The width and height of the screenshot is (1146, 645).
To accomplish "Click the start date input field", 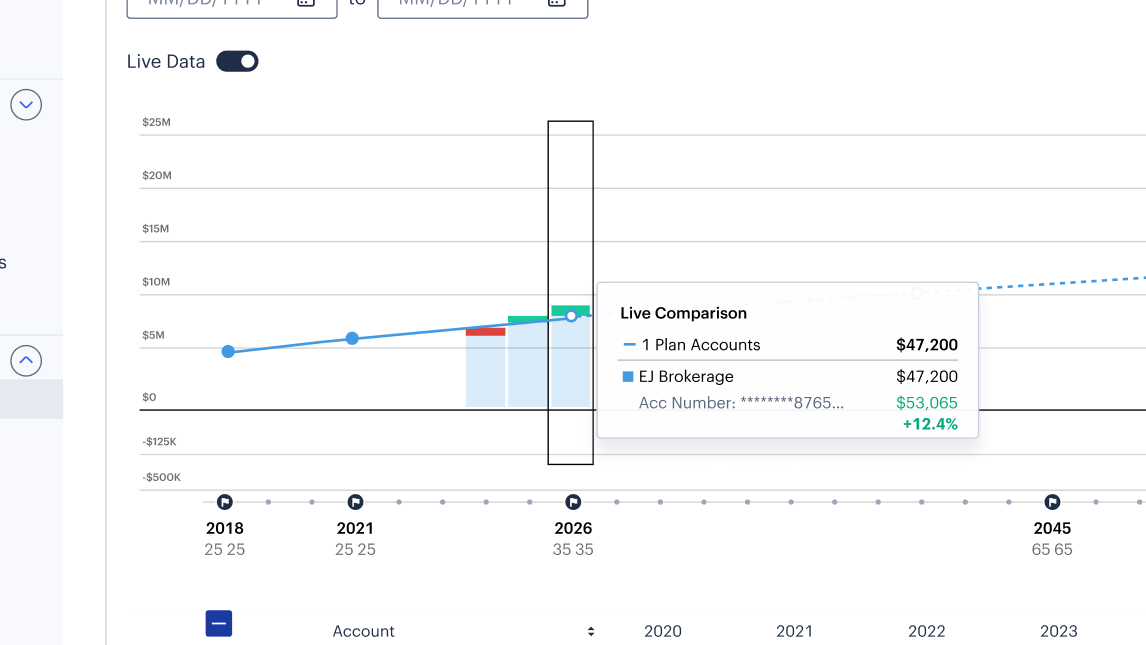I will 232,6.
